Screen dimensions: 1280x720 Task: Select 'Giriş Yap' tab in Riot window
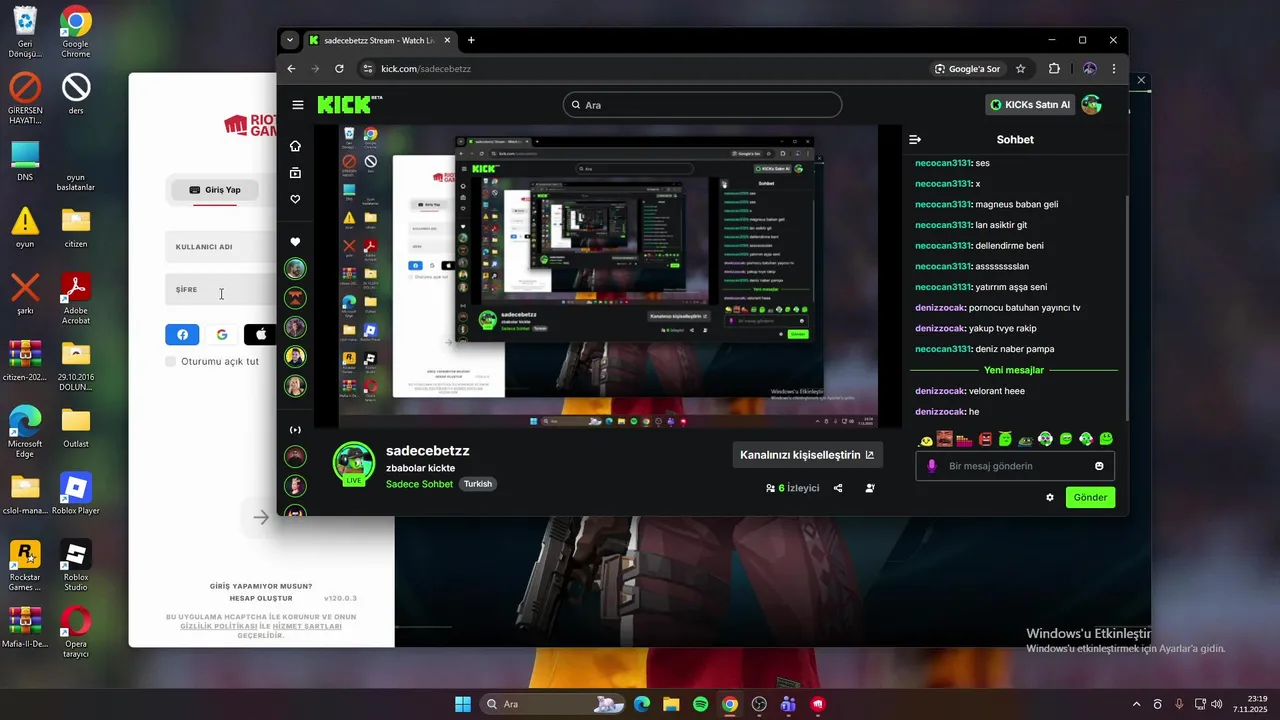[x=215, y=190]
